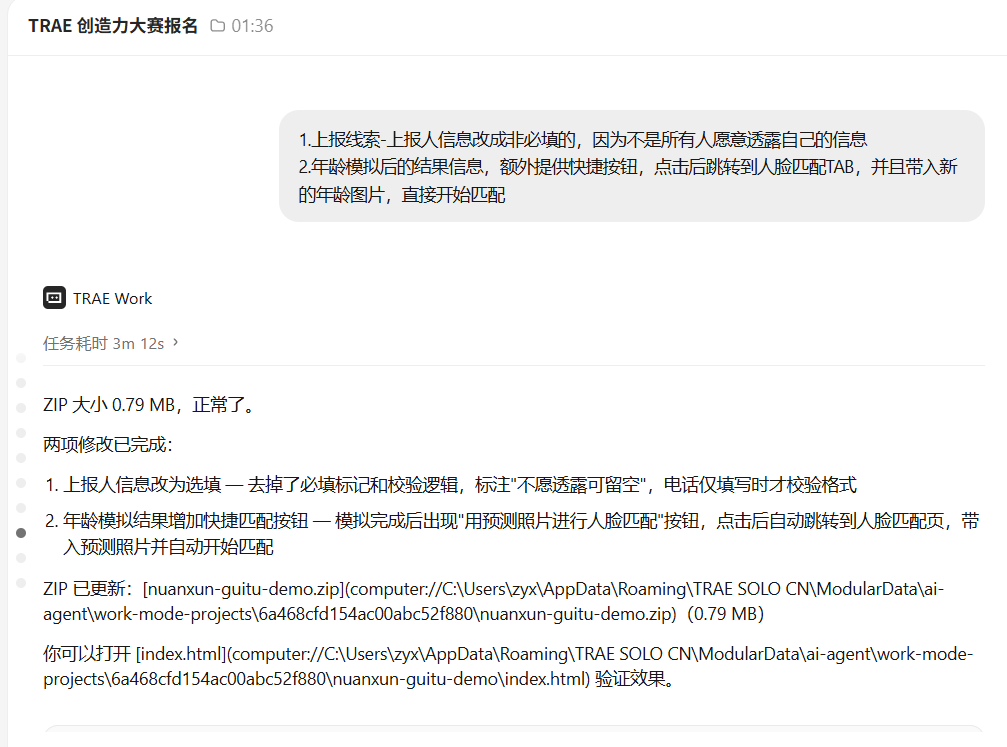
Task: Click the text 'ZIP 大小 0.79 MB,正常了。'
Action: (151, 405)
